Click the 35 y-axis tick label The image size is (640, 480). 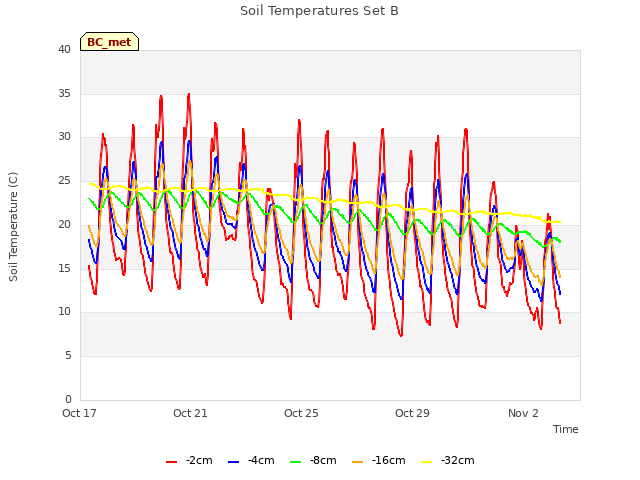coord(64,93)
